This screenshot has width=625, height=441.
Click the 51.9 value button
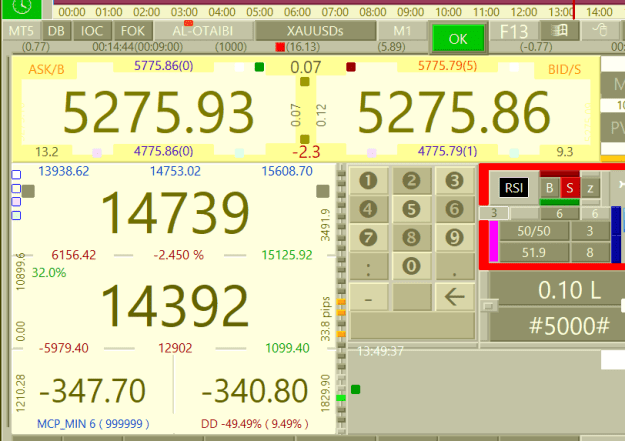pyautogui.click(x=534, y=252)
